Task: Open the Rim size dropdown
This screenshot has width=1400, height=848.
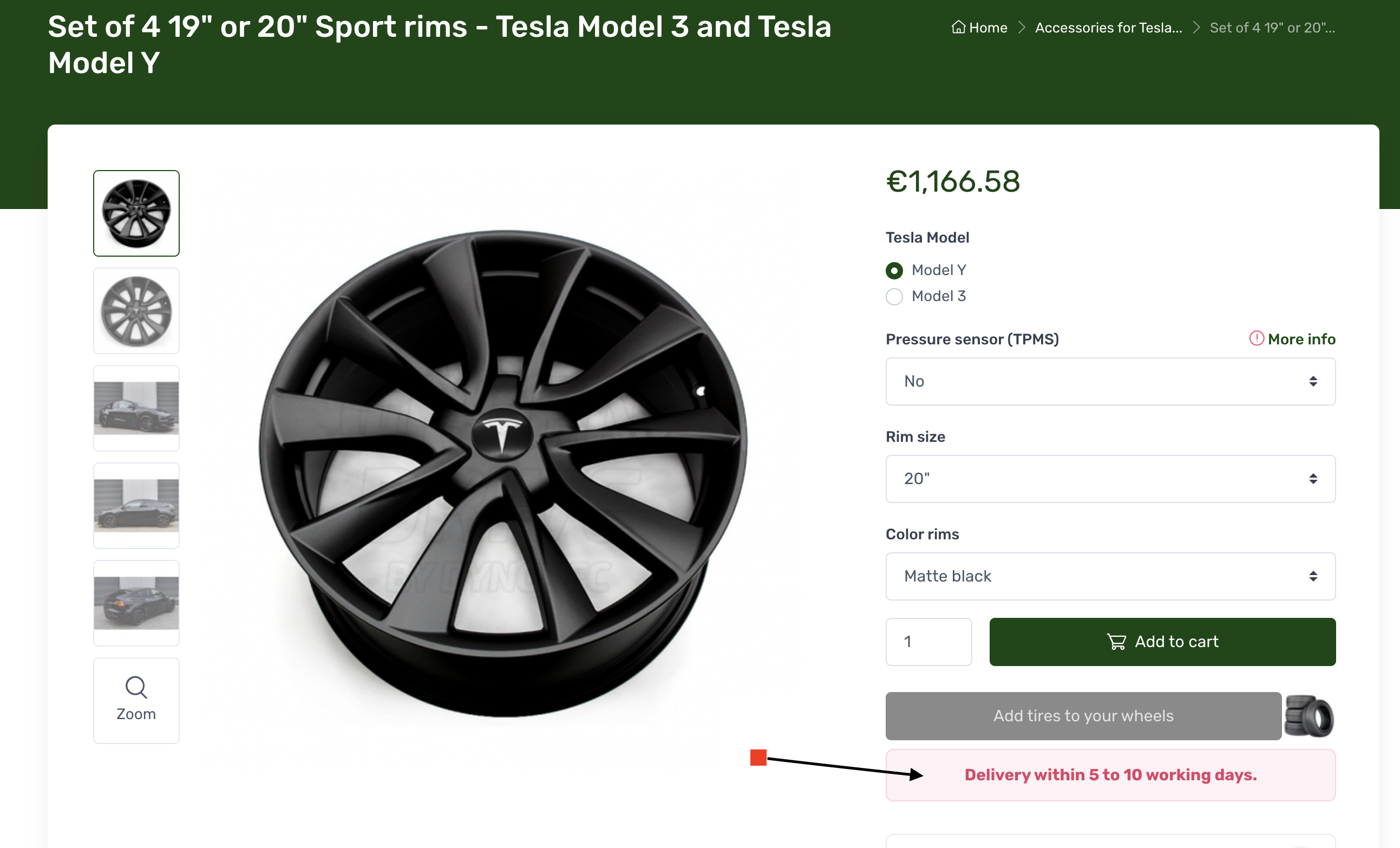Action: point(1110,479)
